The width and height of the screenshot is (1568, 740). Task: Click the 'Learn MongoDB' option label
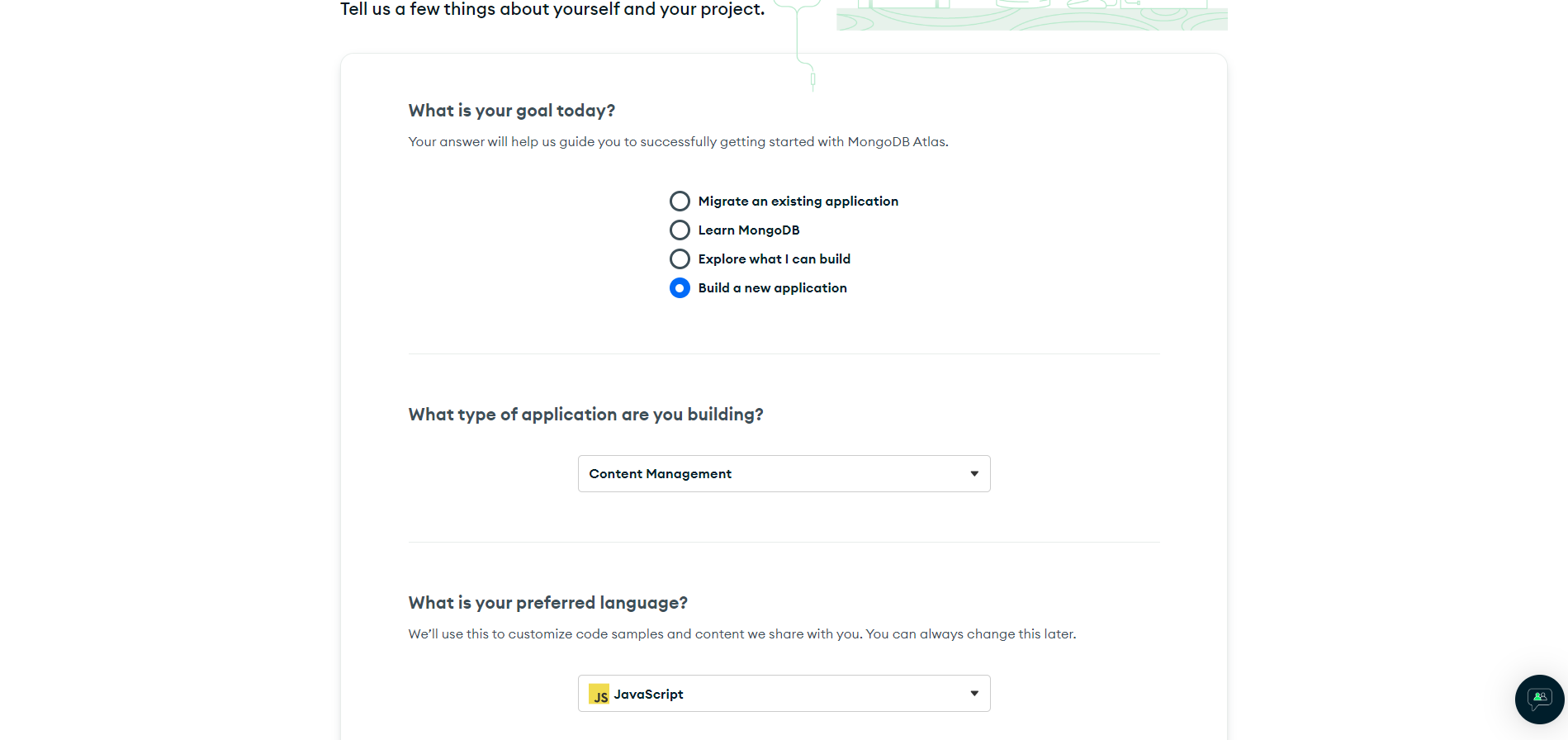[x=748, y=230]
